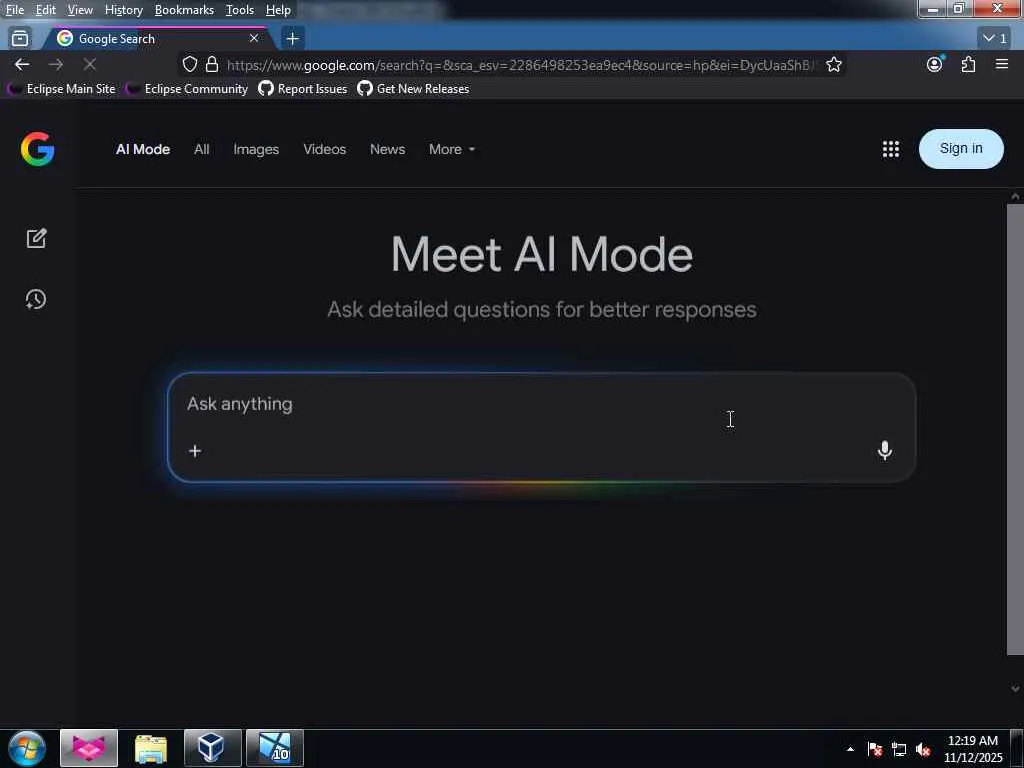Click the Sign in button
Screen dimensions: 1024x768
click(961, 149)
